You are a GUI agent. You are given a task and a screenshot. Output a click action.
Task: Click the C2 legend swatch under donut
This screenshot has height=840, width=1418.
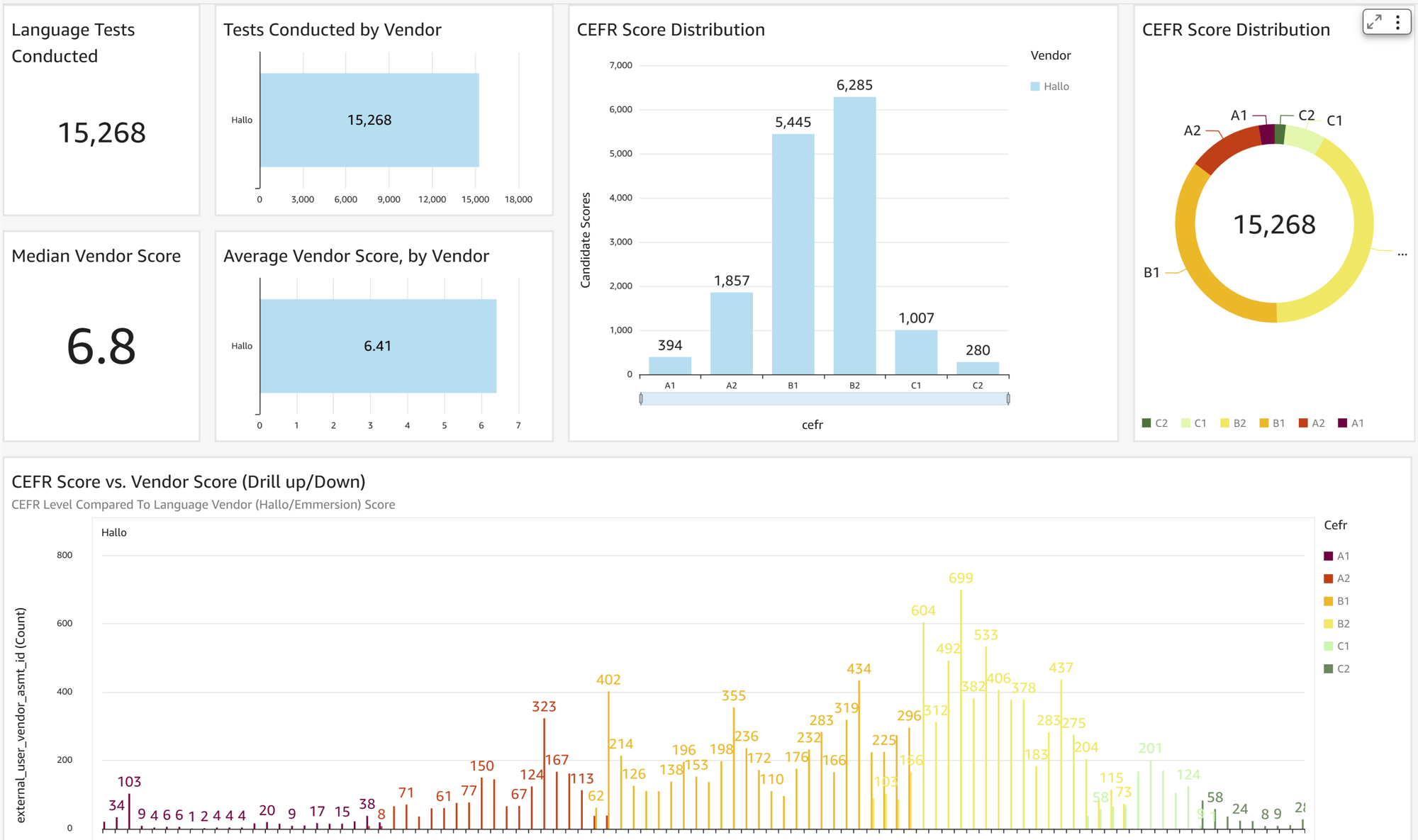[1146, 423]
